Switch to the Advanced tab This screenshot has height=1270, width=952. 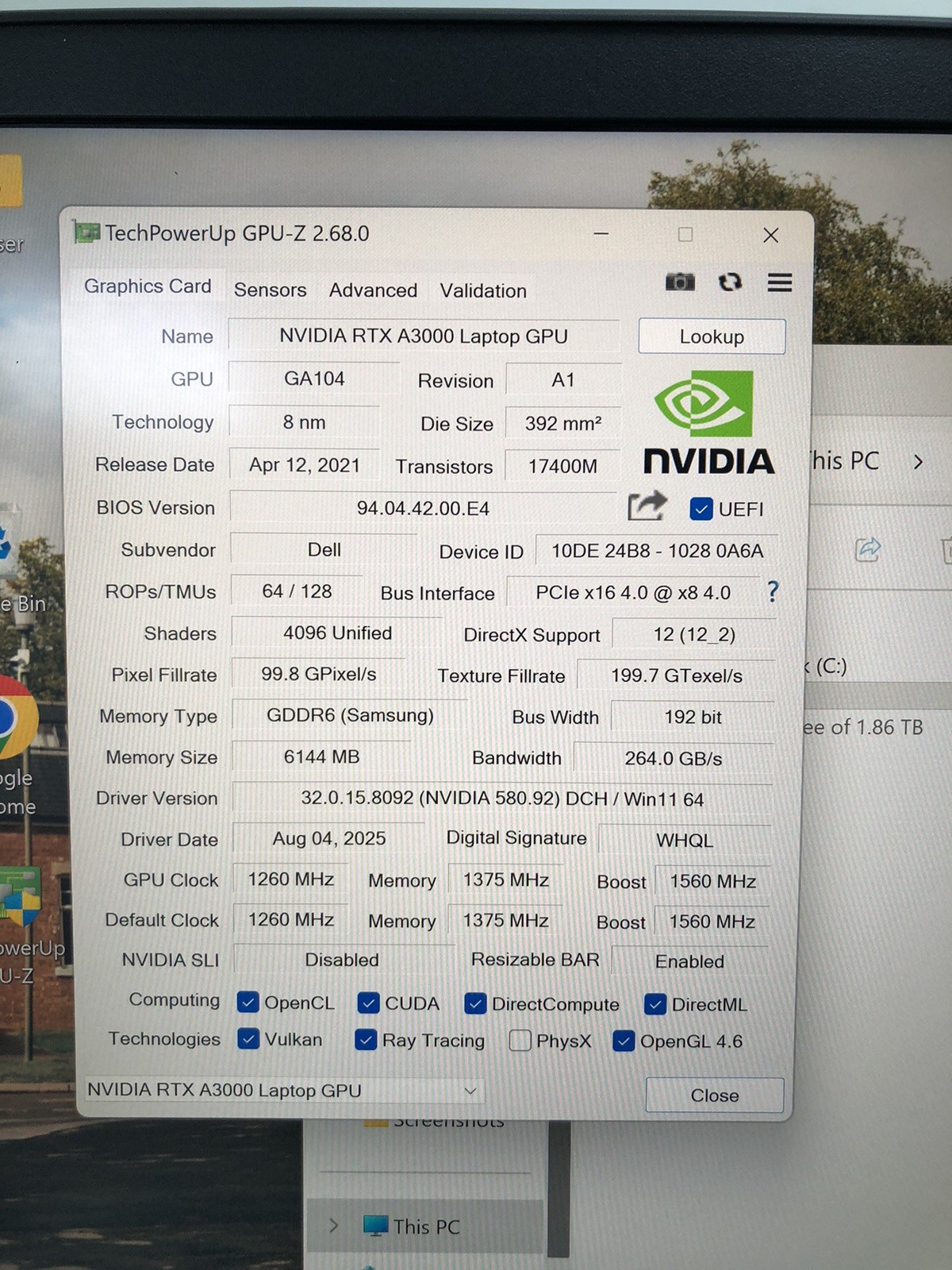373,291
